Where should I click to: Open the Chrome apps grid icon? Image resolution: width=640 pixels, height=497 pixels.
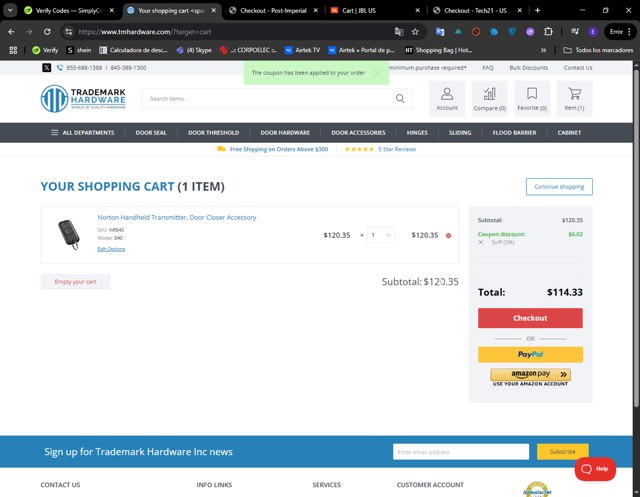point(13,50)
